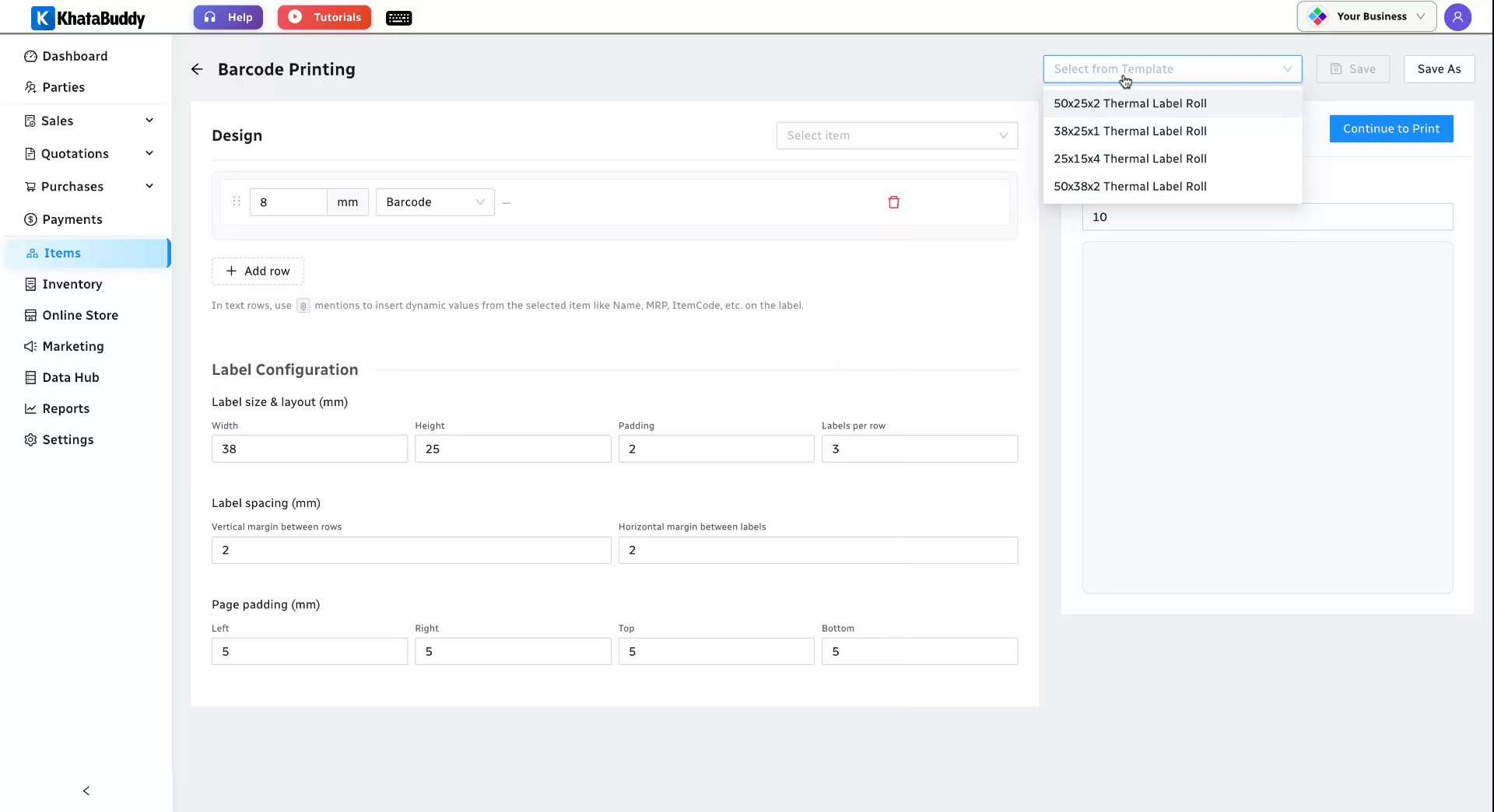Choose 50x38x2 Thermal Label Roll template

[x=1173, y=187]
